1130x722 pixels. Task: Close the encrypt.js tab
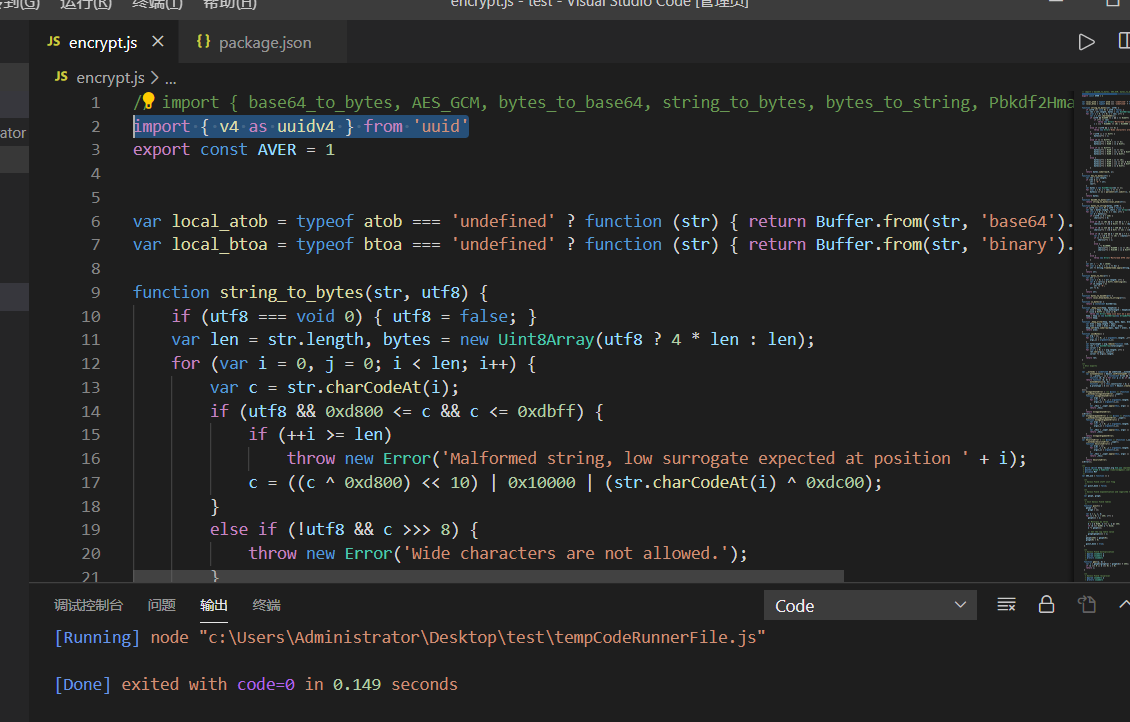tap(158, 42)
